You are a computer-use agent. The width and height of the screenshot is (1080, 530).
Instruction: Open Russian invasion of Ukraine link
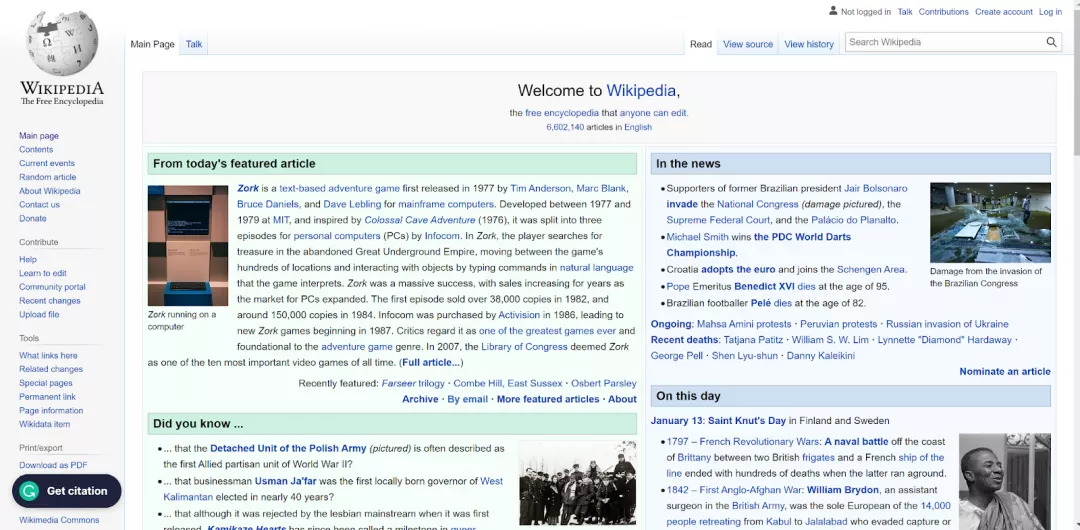click(947, 324)
